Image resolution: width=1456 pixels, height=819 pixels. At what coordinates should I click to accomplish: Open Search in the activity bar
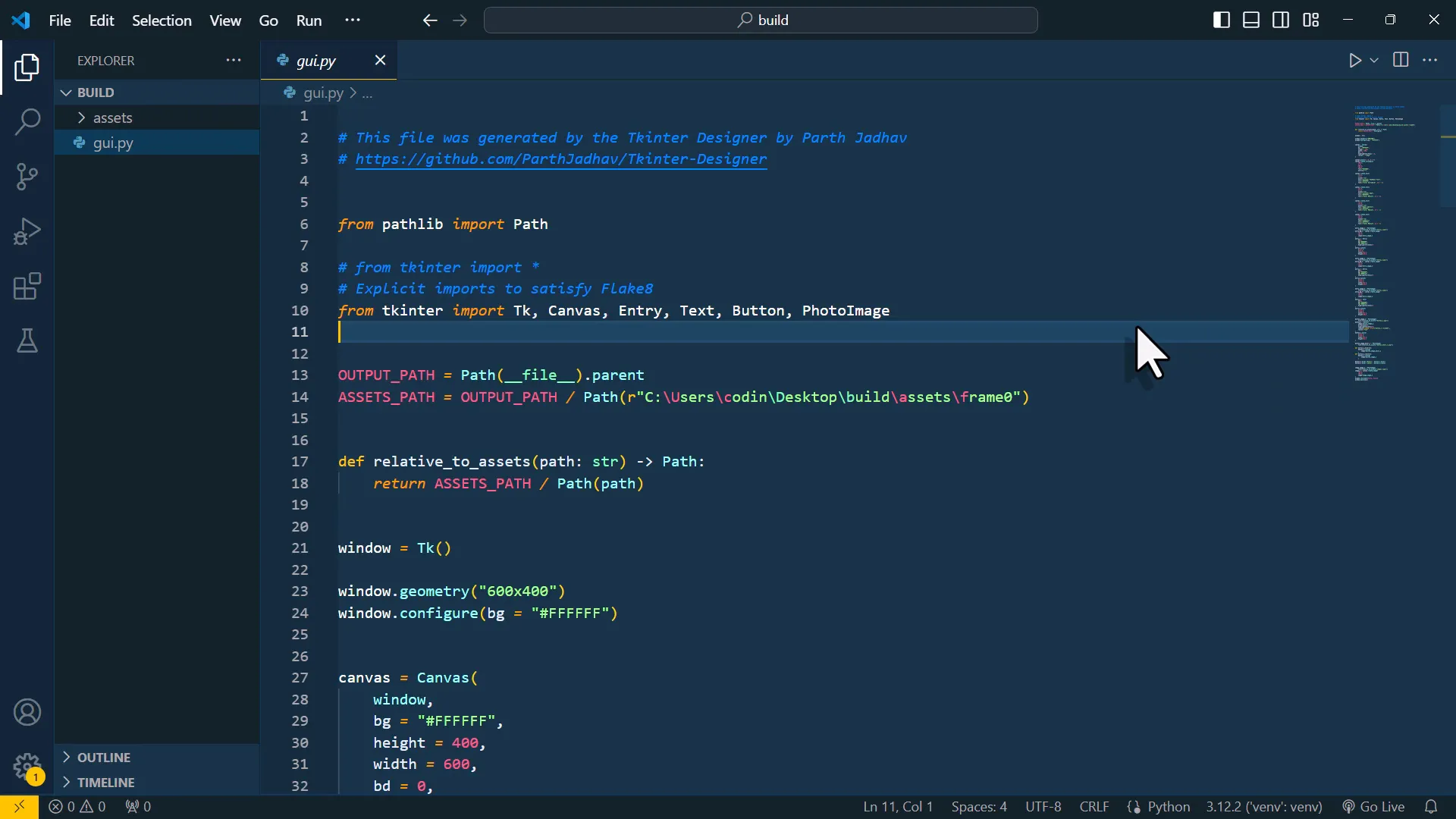pyautogui.click(x=27, y=121)
